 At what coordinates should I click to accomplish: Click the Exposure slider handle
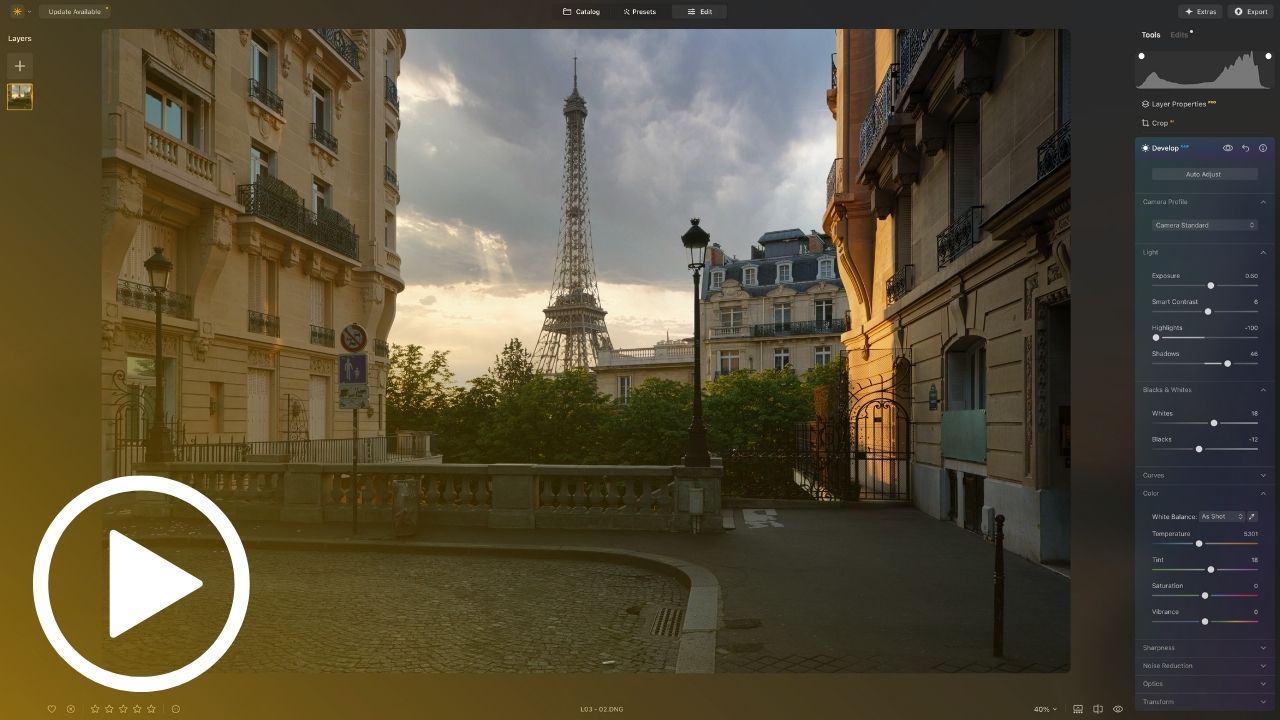coord(1210,286)
